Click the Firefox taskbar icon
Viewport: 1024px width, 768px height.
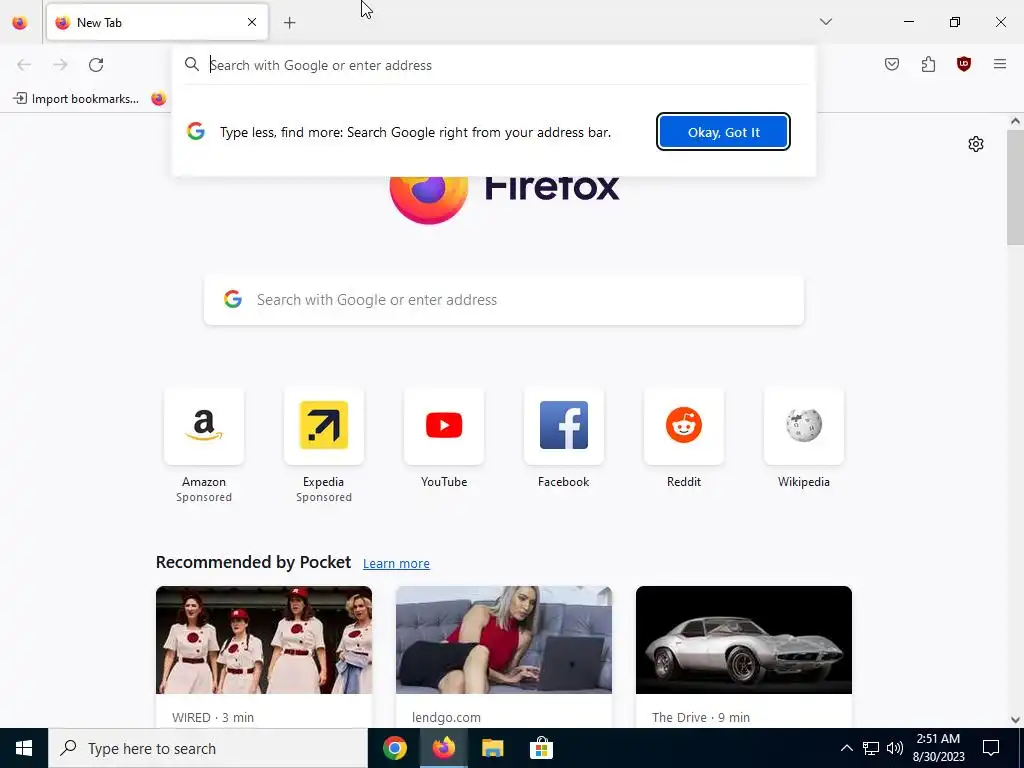tap(444, 748)
